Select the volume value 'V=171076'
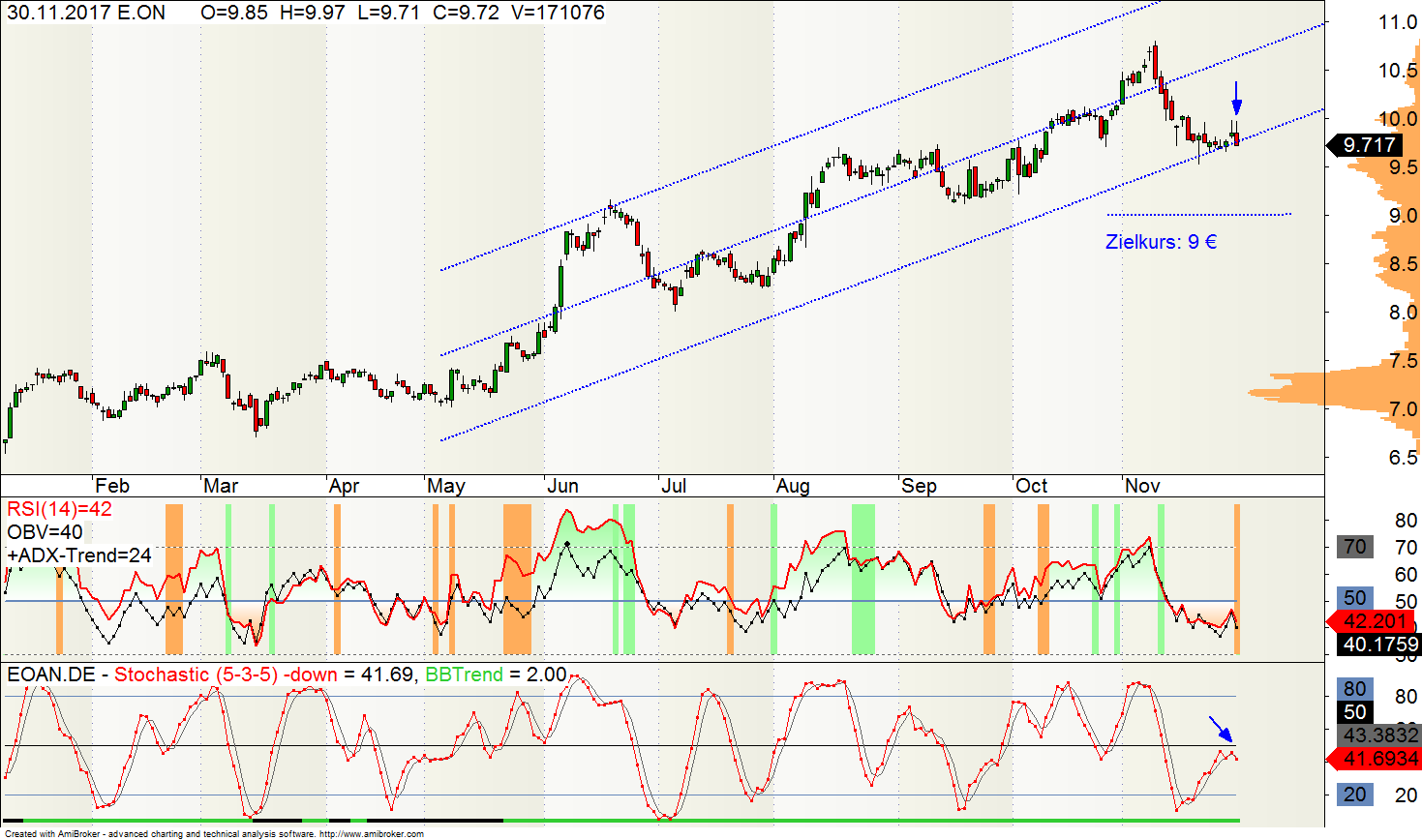Image resolution: width=1422 pixels, height=840 pixels. 559,13
